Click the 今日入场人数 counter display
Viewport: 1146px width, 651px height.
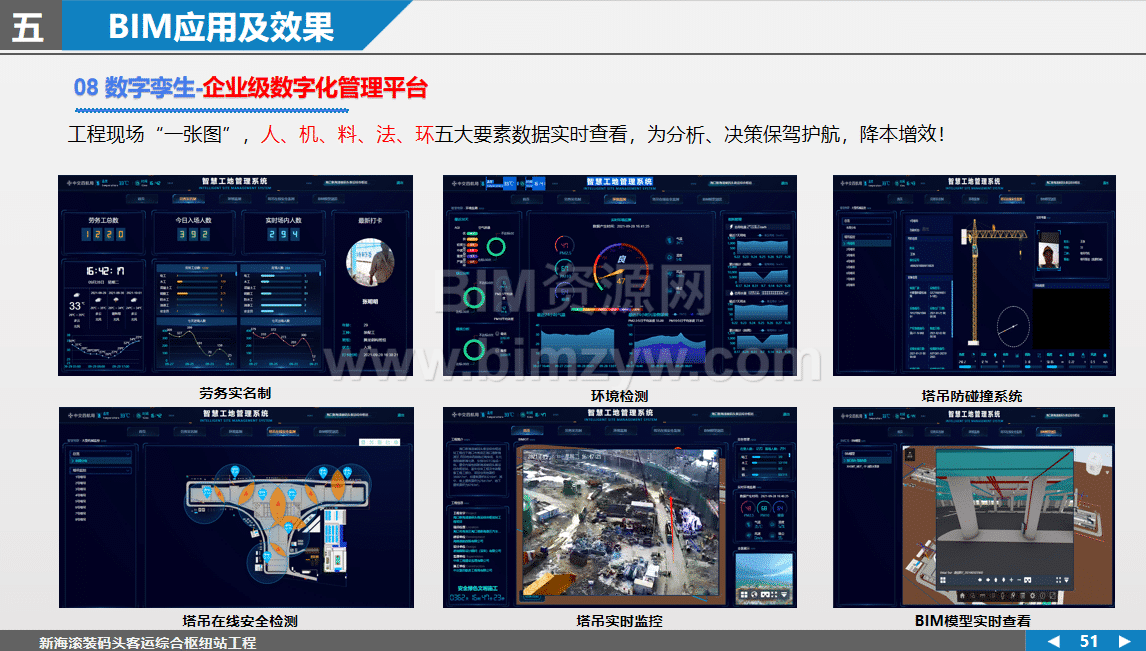[192, 234]
